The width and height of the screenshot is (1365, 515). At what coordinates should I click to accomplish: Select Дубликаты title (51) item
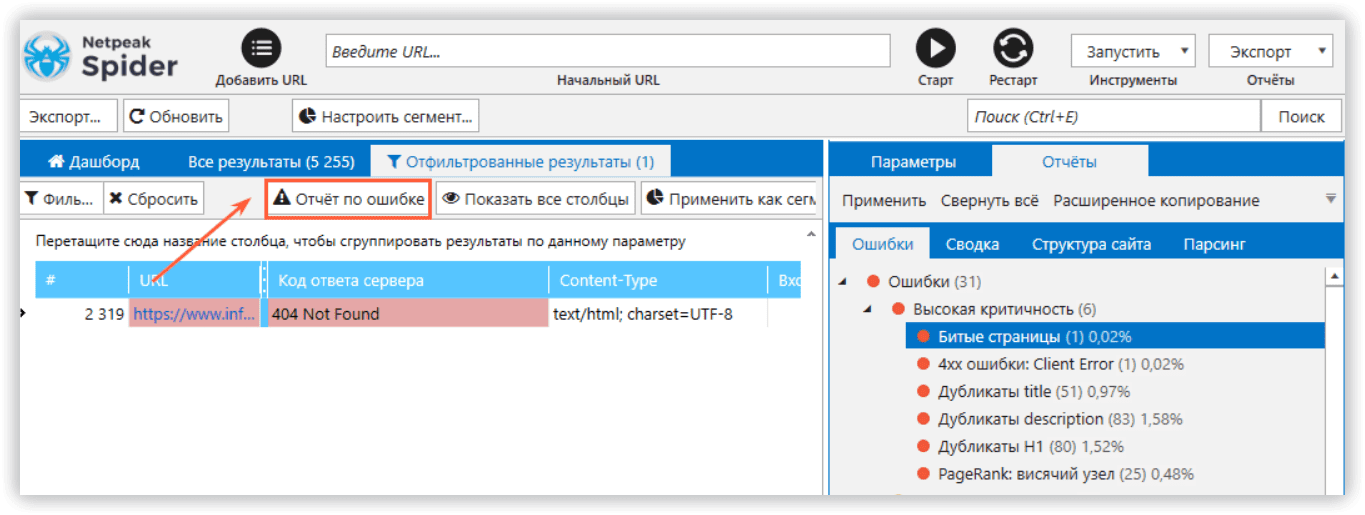click(1034, 391)
